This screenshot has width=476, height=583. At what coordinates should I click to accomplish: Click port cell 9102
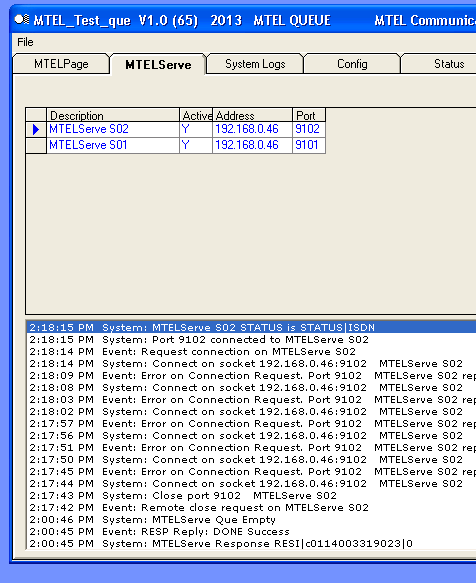pyautogui.click(x=309, y=129)
